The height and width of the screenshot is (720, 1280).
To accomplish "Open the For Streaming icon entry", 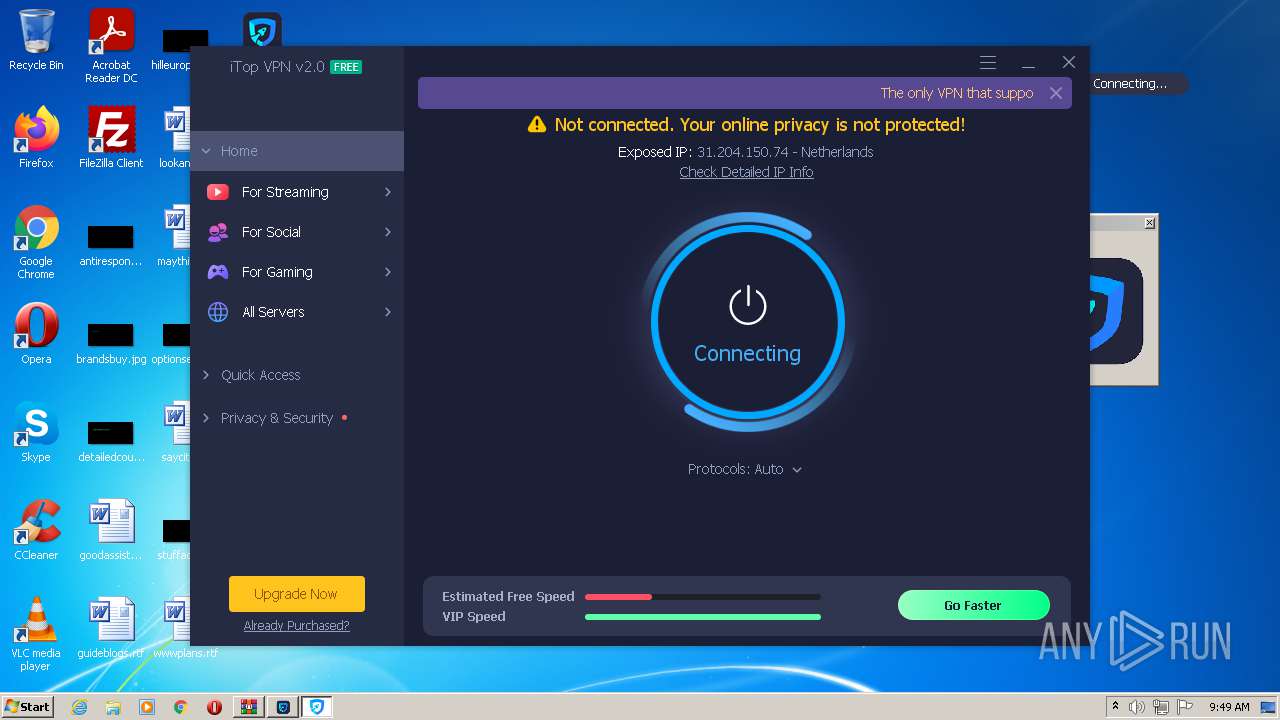I will (x=218, y=192).
